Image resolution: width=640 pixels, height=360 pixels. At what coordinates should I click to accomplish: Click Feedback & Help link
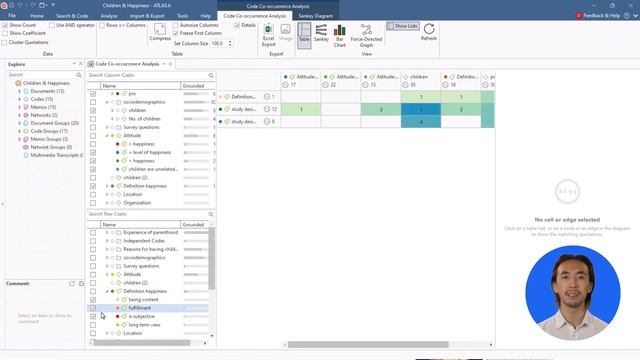point(602,16)
